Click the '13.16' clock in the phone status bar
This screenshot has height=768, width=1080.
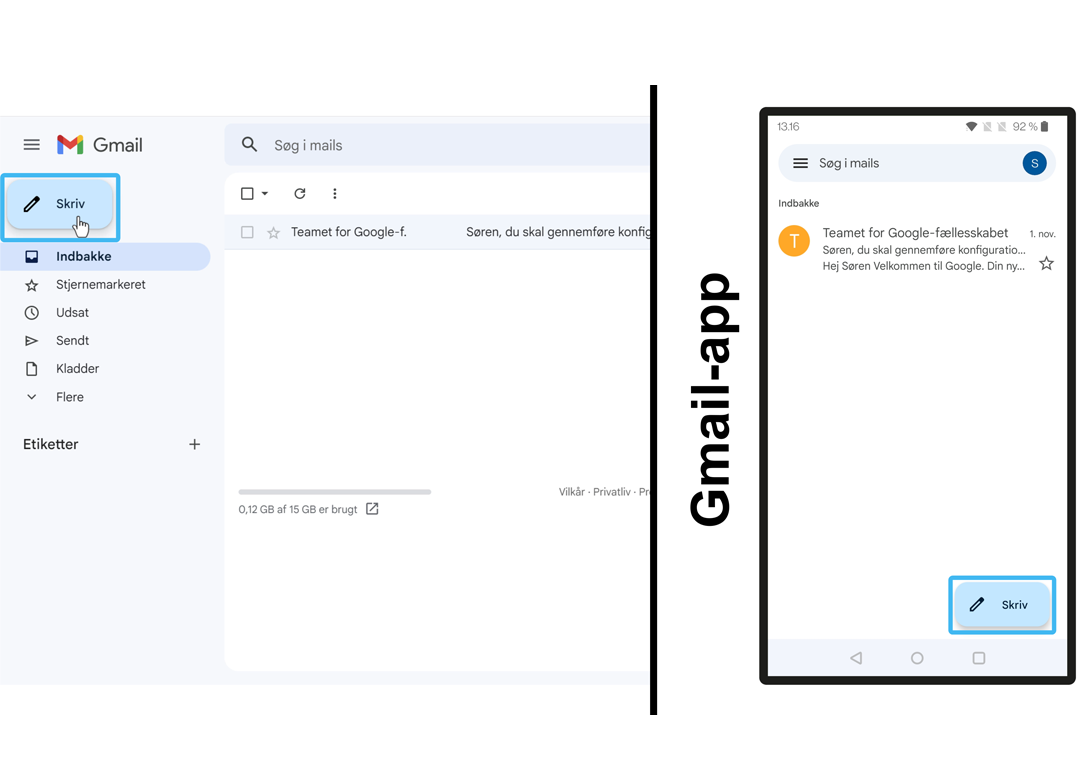(788, 127)
